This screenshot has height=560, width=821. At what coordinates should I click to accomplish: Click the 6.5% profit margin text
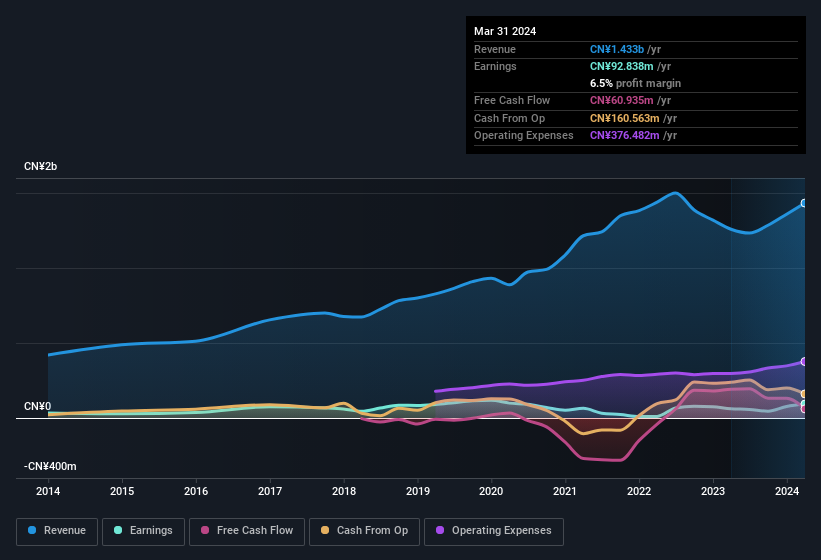coord(635,83)
